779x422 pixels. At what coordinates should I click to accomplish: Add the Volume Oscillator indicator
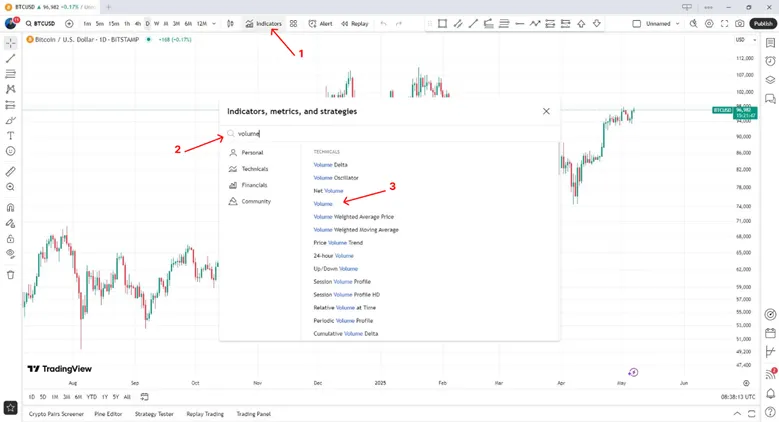coord(336,177)
